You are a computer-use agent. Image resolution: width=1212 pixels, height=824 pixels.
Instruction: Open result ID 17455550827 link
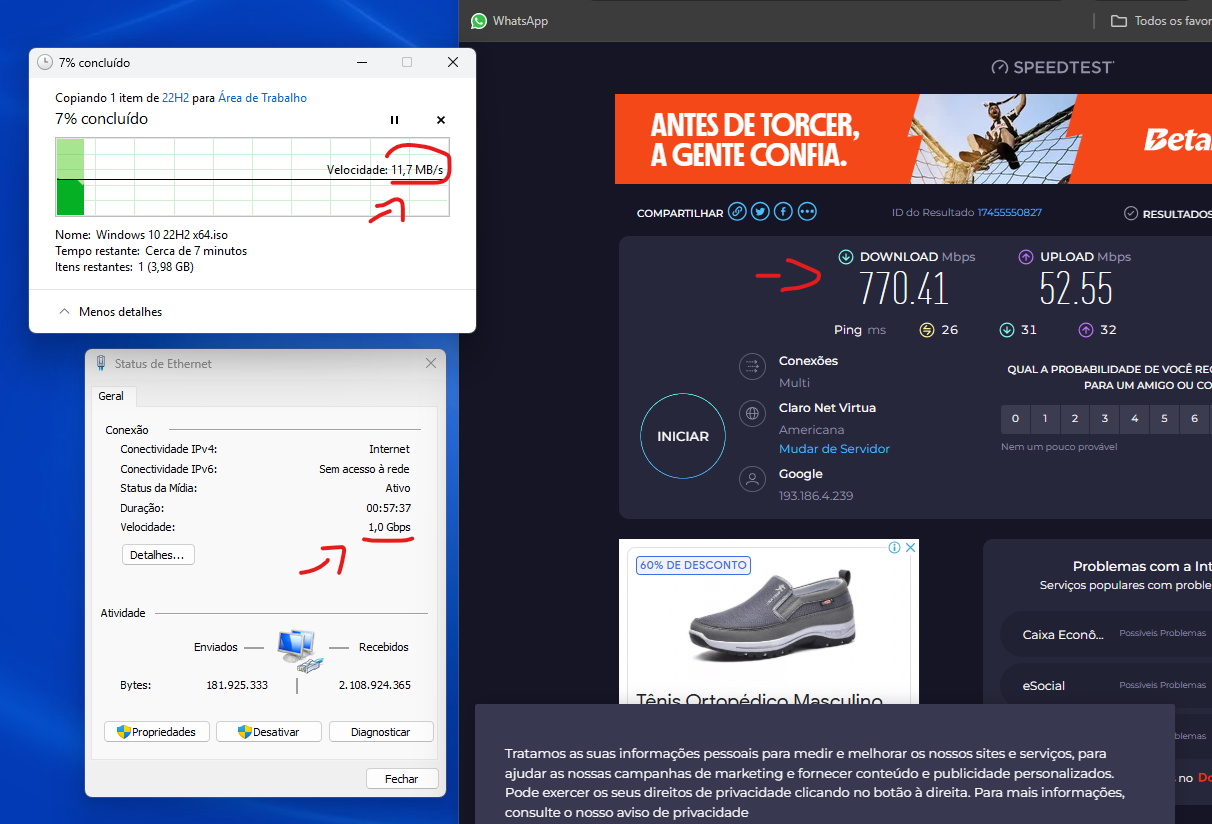pyautogui.click(x=1009, y=212)
